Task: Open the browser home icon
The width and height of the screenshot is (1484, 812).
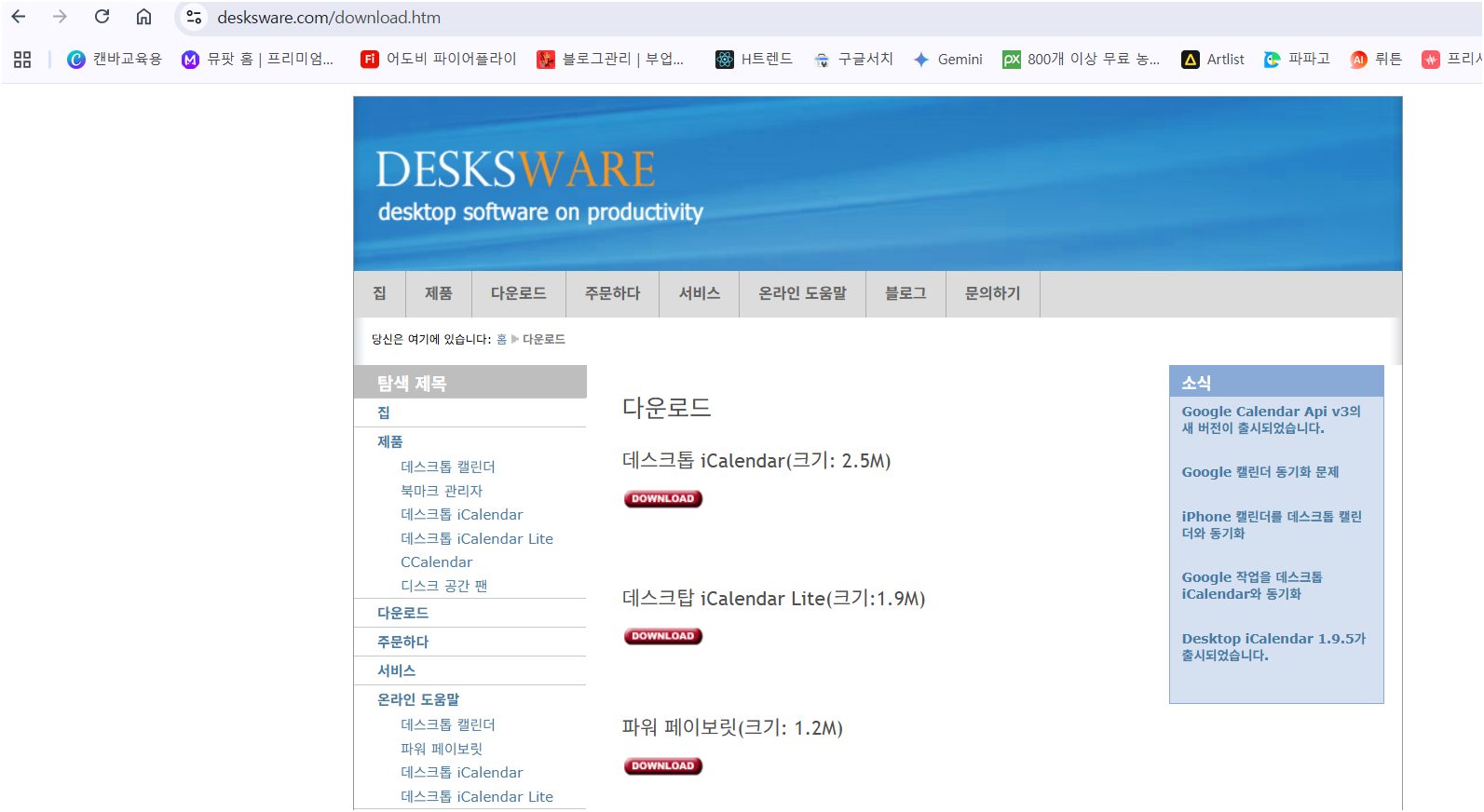Action: coord(143,17)
